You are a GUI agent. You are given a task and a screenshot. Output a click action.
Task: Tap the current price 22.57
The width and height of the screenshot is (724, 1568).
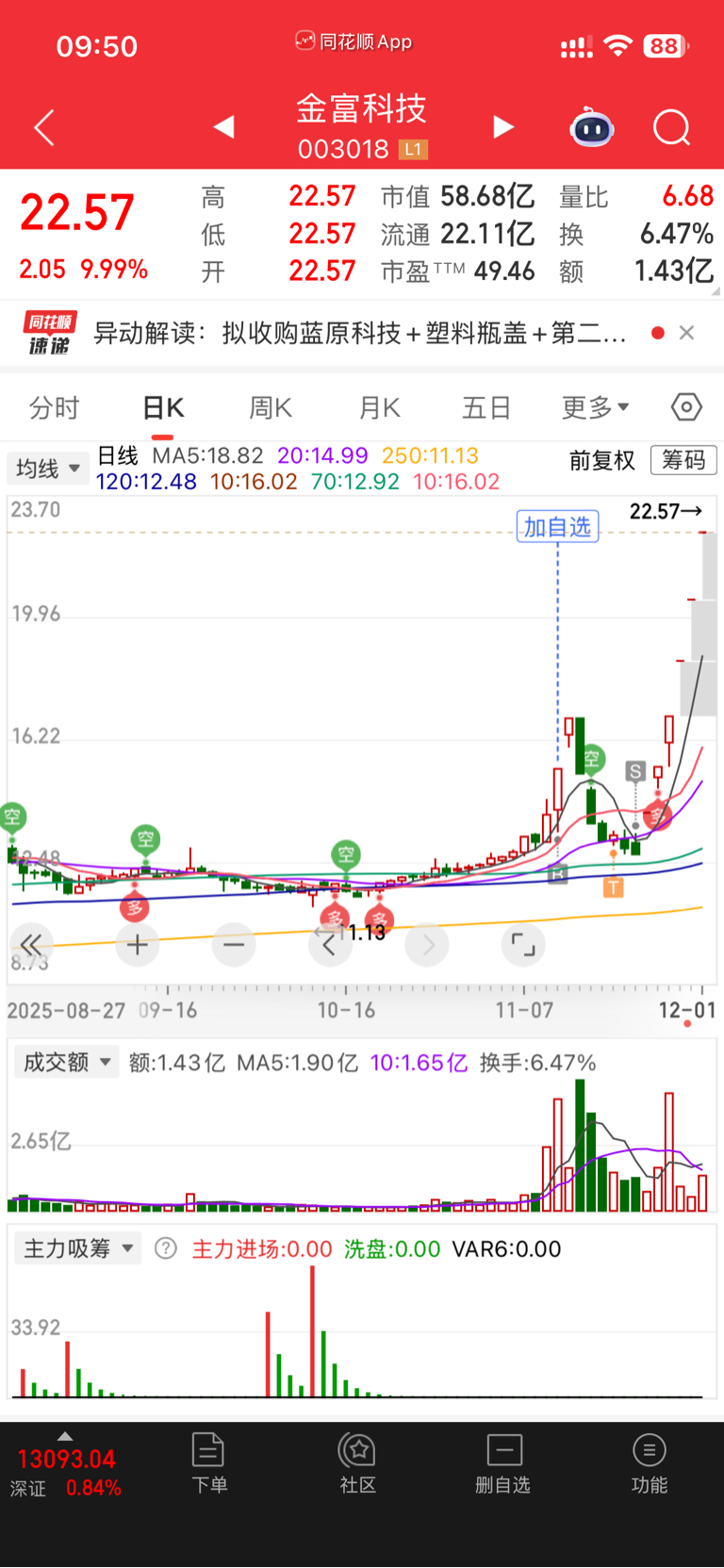tap(77, 212)
